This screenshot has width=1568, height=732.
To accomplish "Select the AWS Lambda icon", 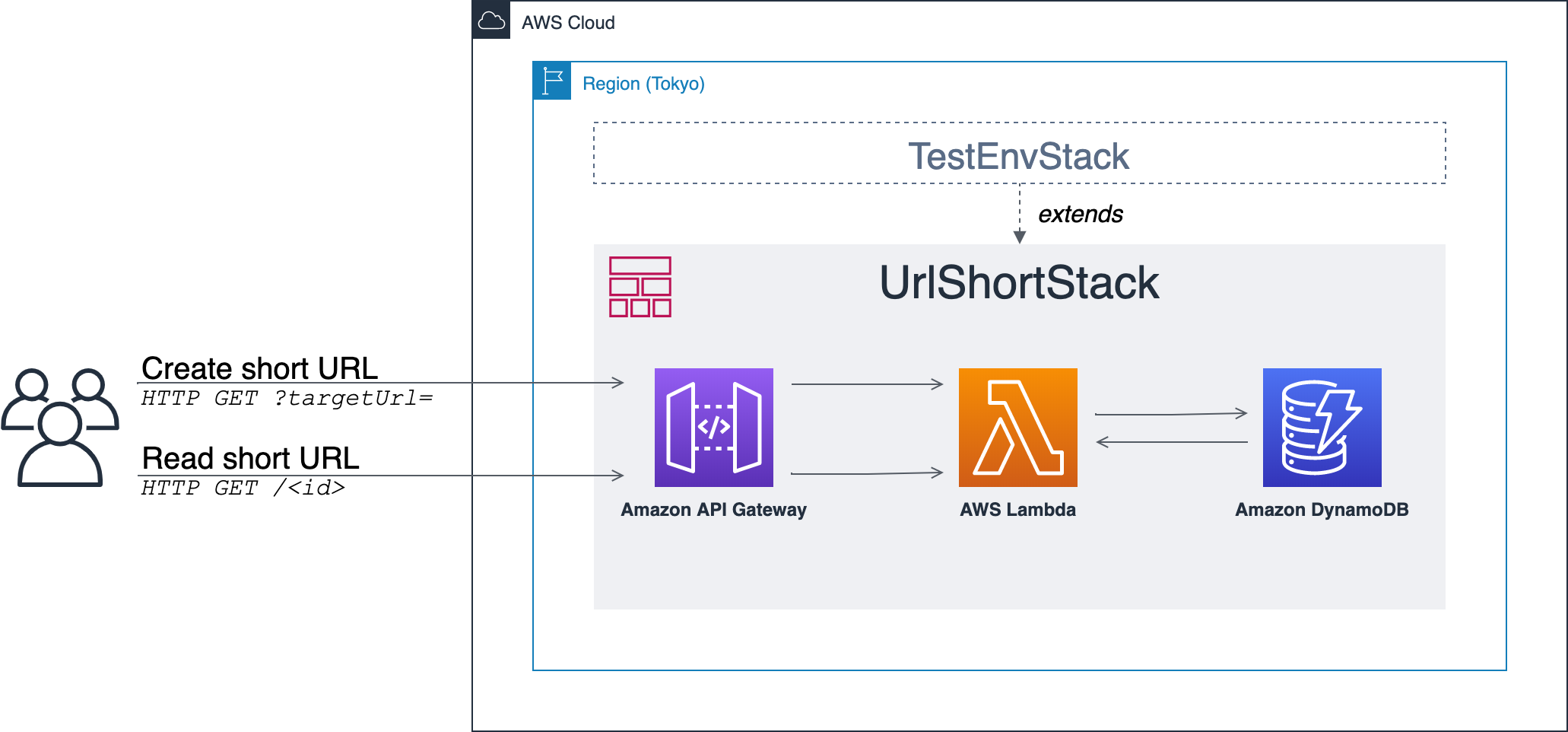I will (1017, 428).
